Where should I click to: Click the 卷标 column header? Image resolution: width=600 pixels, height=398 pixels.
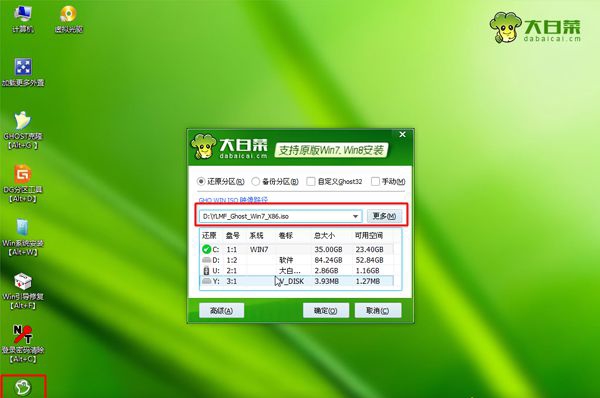(285, 235)
